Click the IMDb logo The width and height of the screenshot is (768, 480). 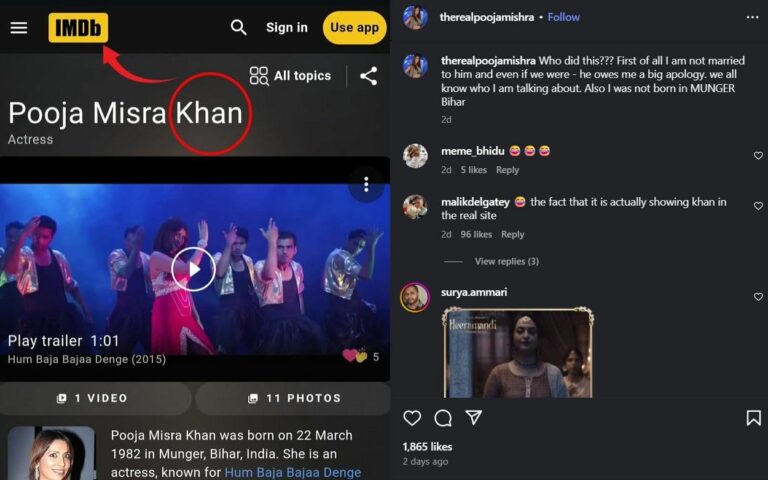click(78, 28)
